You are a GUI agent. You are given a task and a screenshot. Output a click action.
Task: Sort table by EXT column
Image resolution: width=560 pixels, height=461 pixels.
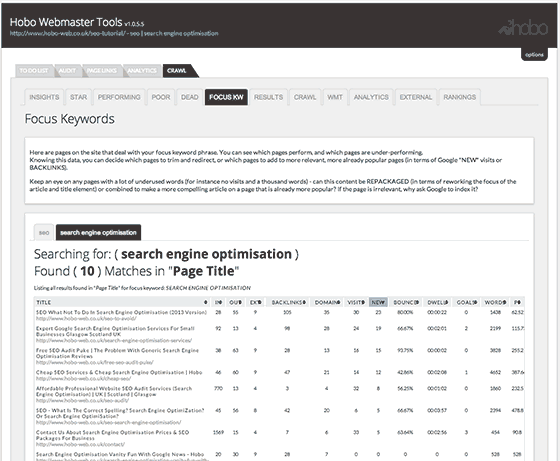(x=255, y=302)
